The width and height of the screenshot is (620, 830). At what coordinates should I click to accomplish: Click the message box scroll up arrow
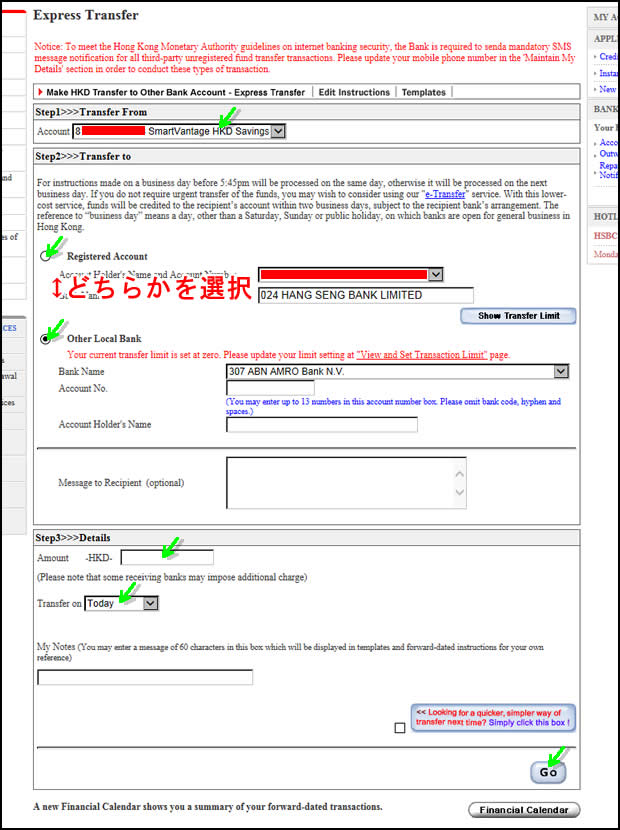[x=460, y=474]
